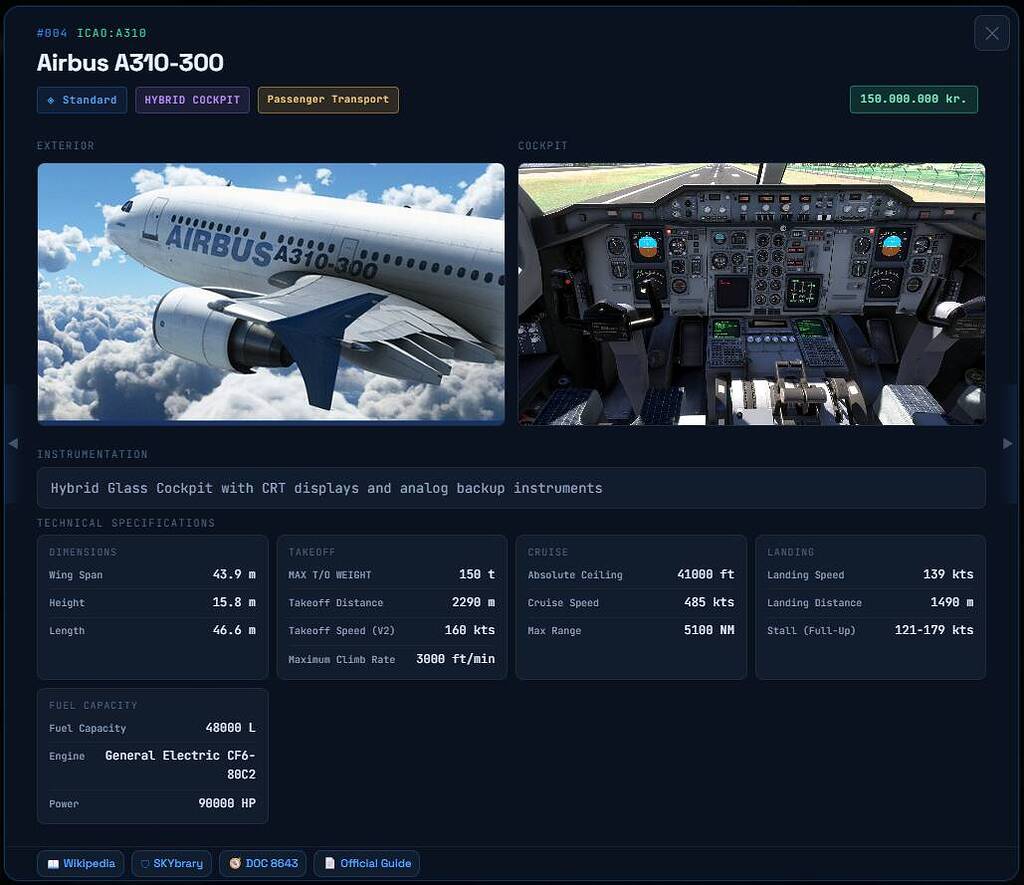Click the DOC 8643 round icon
Viewport: 1024px width, 885px height.
pyautogui.click(x=235, y=863)
